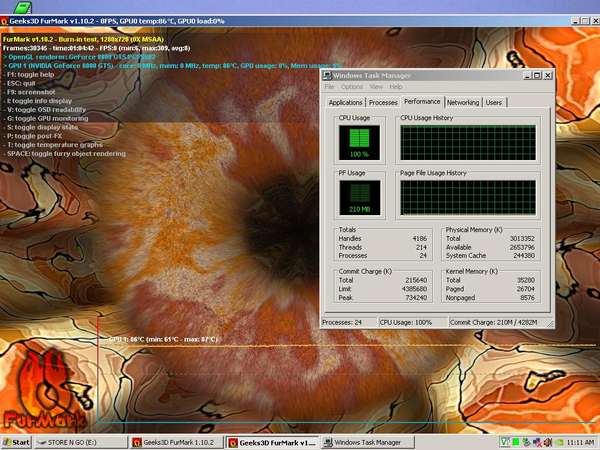Go to the Networking tab
Screen dimensions: 600x450
coord(463,103)
